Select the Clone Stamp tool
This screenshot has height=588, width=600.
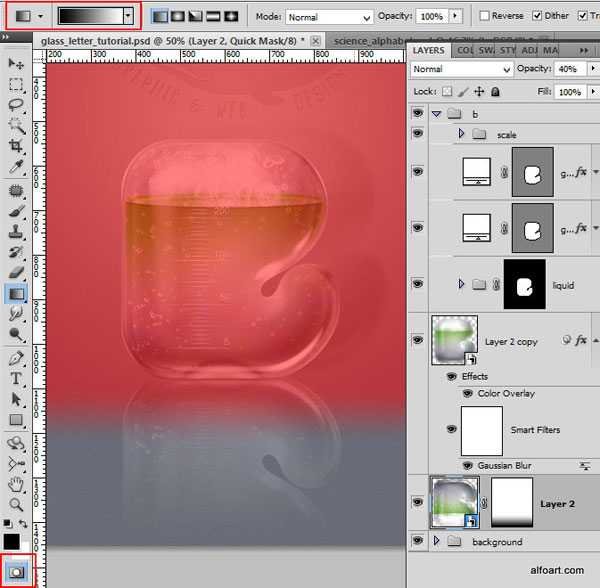click(16, 231)
